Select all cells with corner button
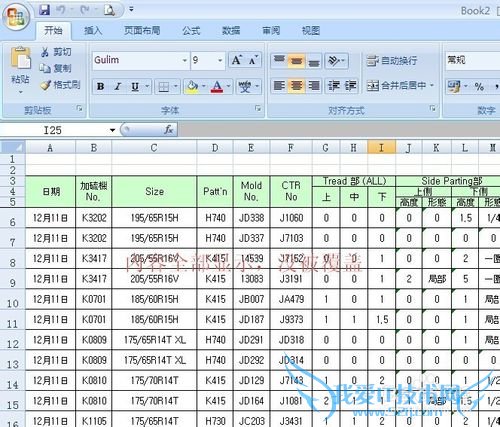The width and height of the screenshot is (500, 427). (x=13, y=147)
